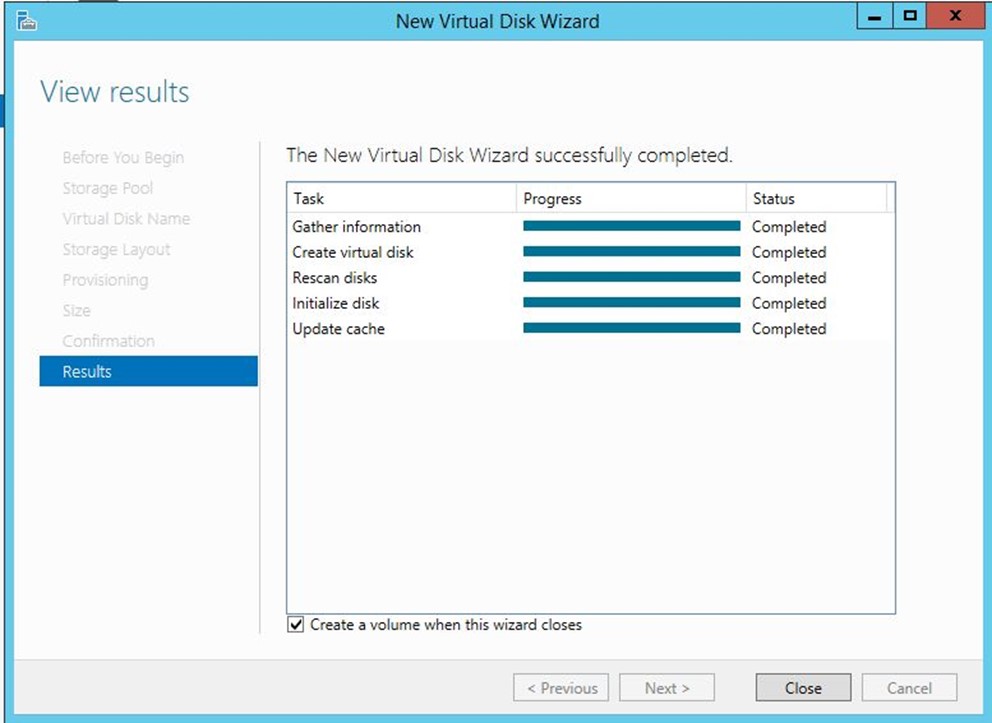Click the Completed status for Initialize disk
This screenshot has height=723, width=992.
[789, 303]
